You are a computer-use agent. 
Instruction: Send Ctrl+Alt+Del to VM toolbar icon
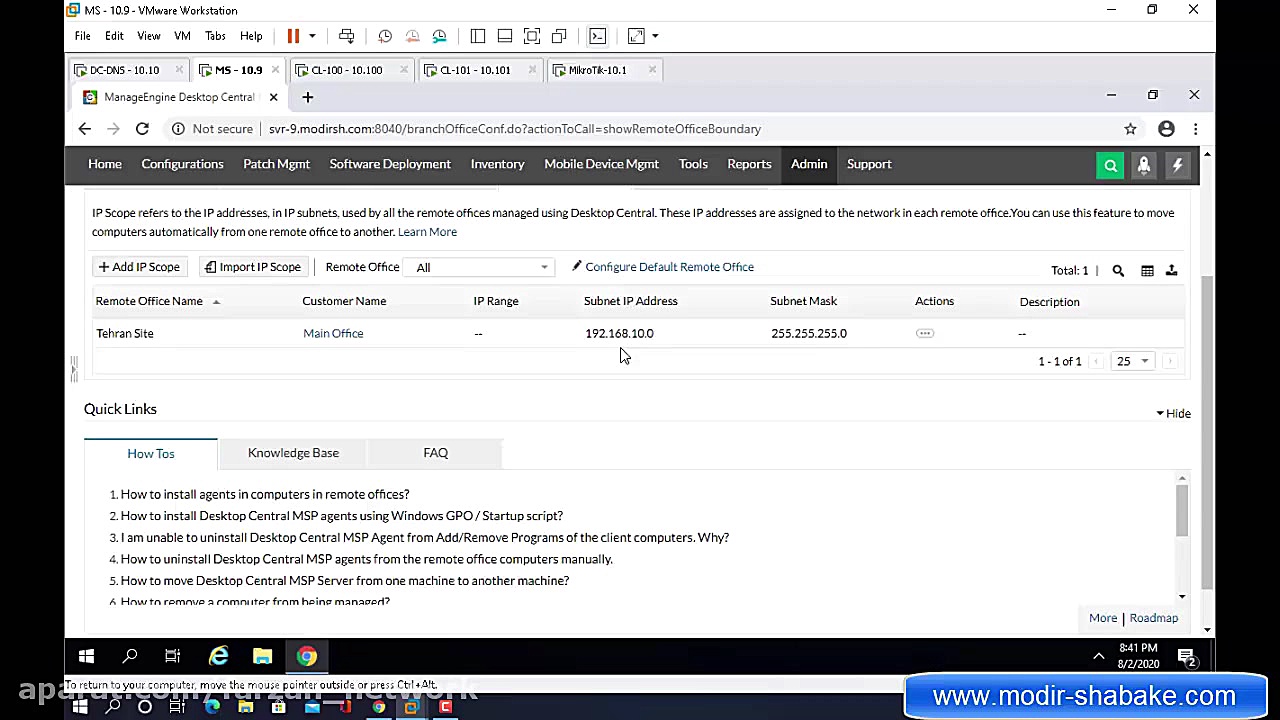[x=346, y=36]
